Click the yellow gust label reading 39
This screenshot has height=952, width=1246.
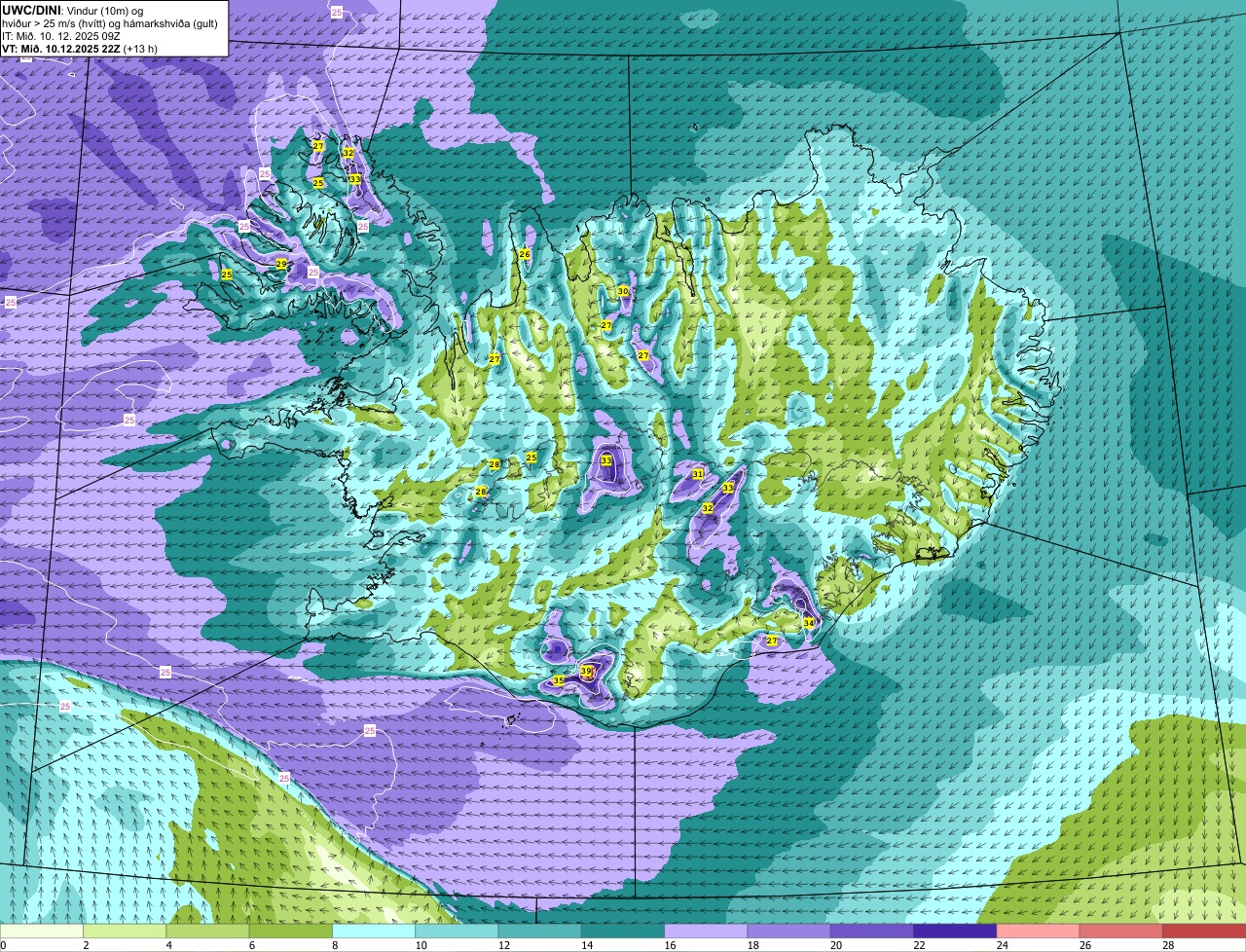click(x=586, y=671)
